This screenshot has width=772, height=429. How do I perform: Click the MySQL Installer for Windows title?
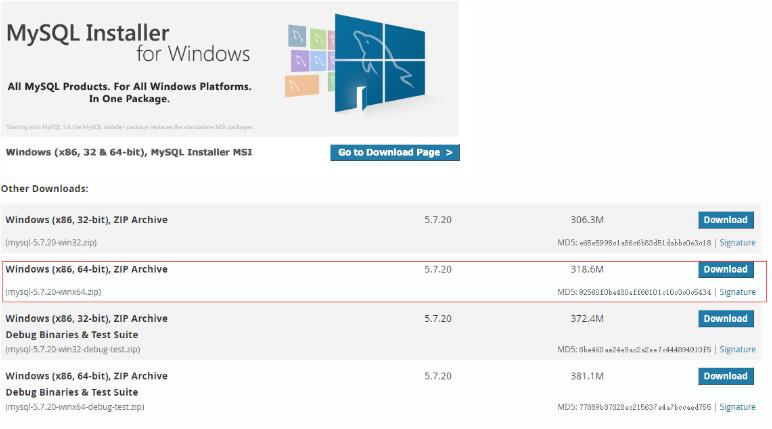[128, 42]
